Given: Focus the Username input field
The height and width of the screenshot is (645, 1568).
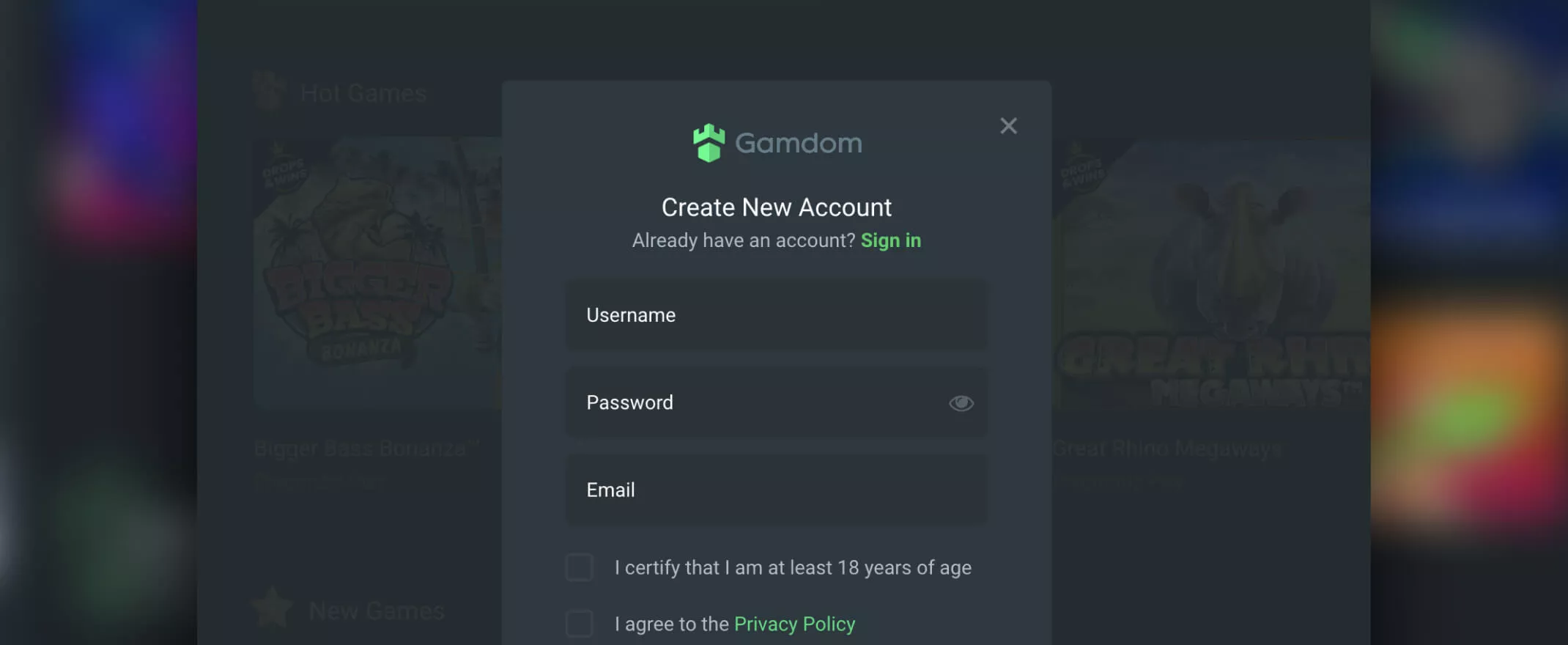Looking at the screenshot, I should (777, 315).
